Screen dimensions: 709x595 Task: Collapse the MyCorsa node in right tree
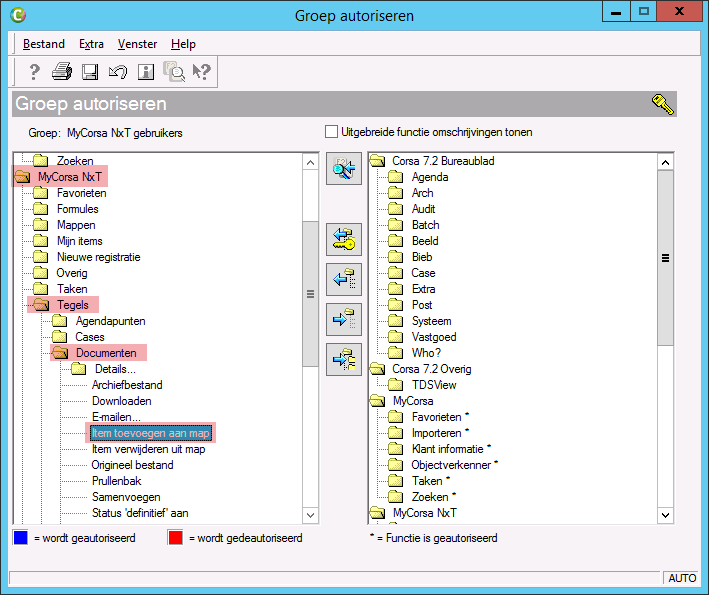(378, 401)
